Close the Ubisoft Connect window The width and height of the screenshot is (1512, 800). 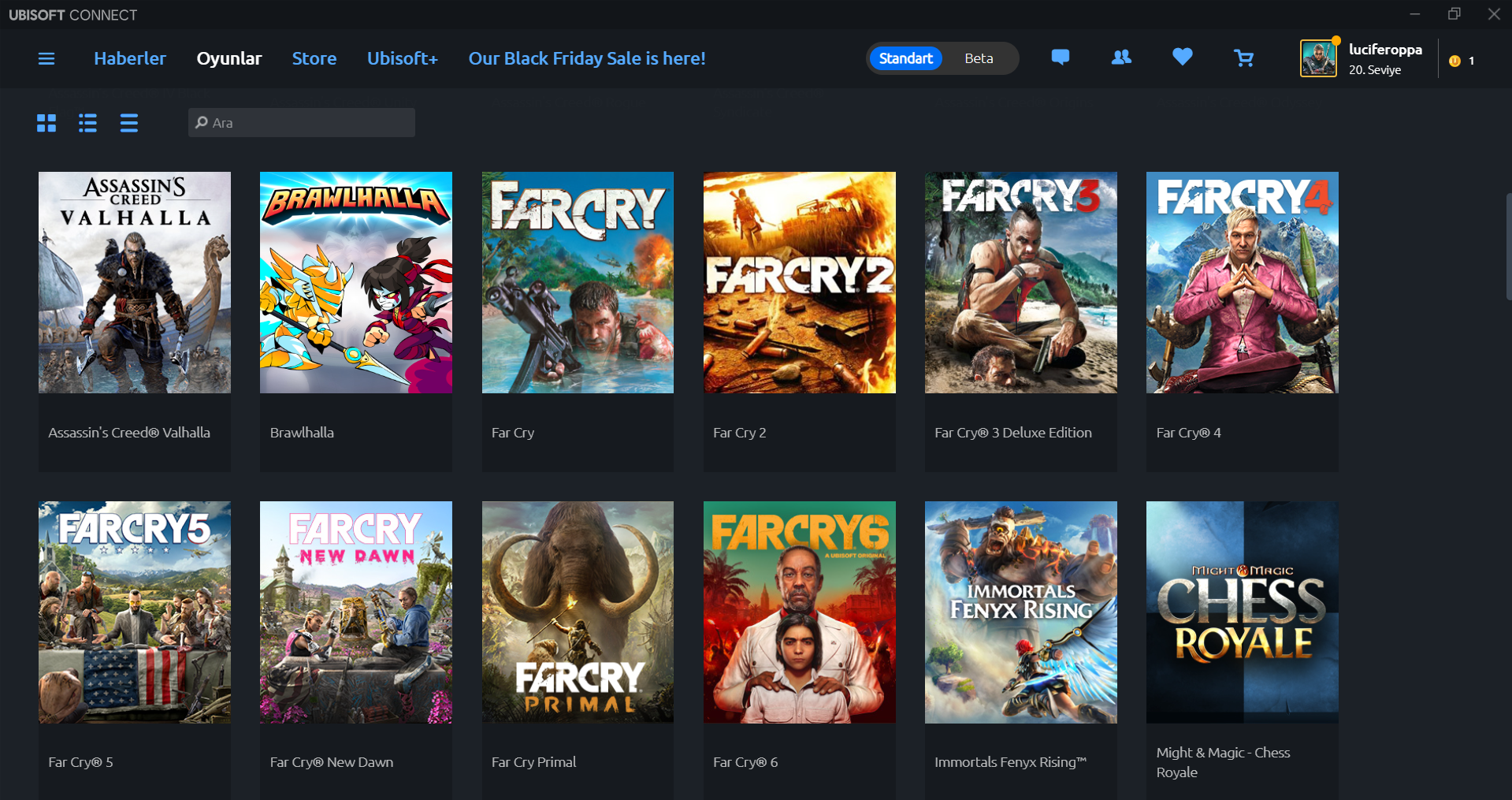point(1494,14)
